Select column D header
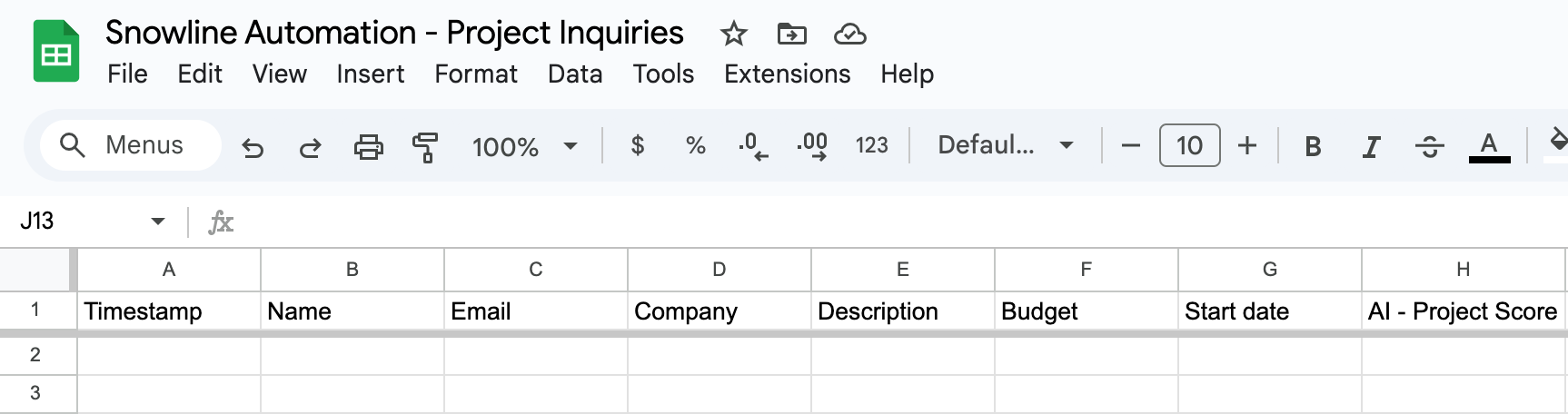Image resolution: width=1568 pixels, height=414 pixels. 719,270
